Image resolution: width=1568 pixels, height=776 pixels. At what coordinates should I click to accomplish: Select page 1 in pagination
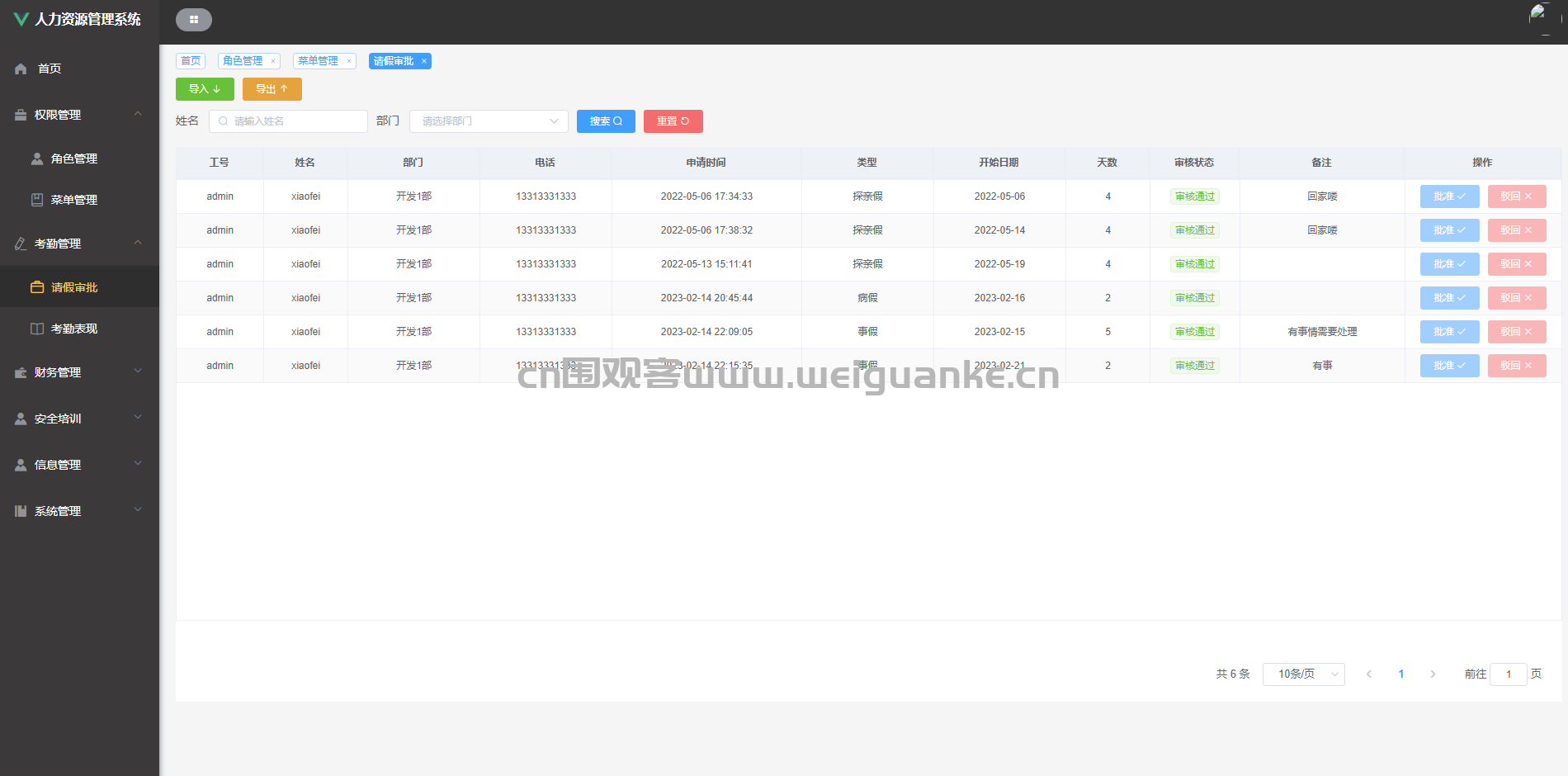[1401, 674]
